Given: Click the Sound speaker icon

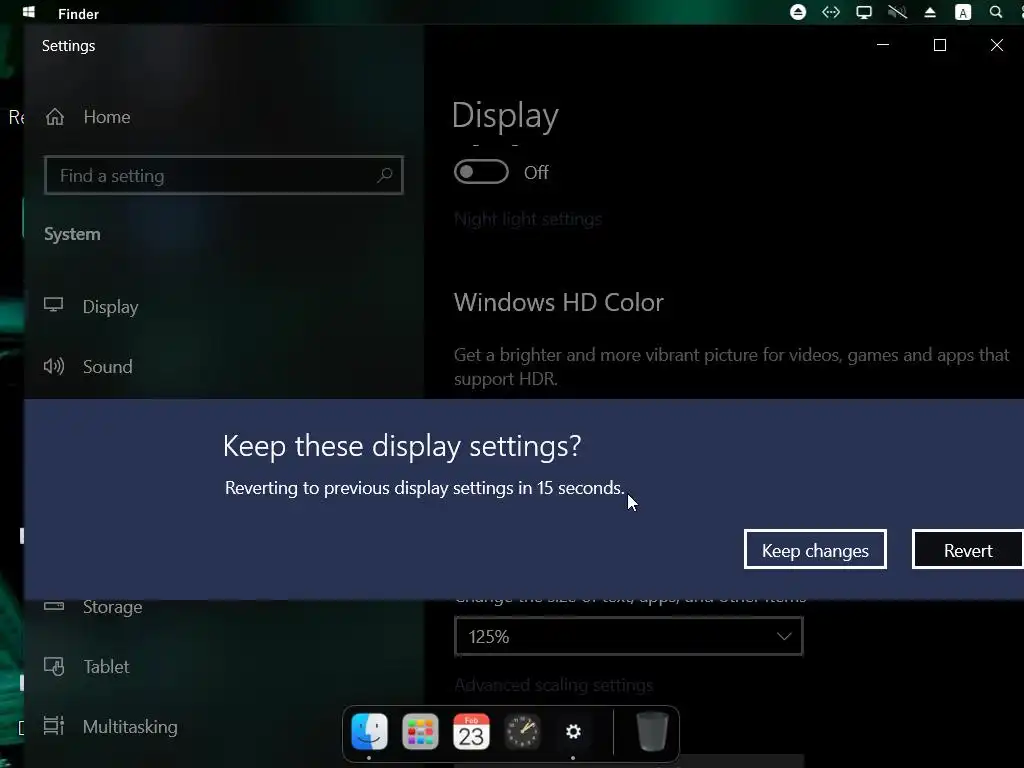Looking at the screenshot, I should pos(54,366).
